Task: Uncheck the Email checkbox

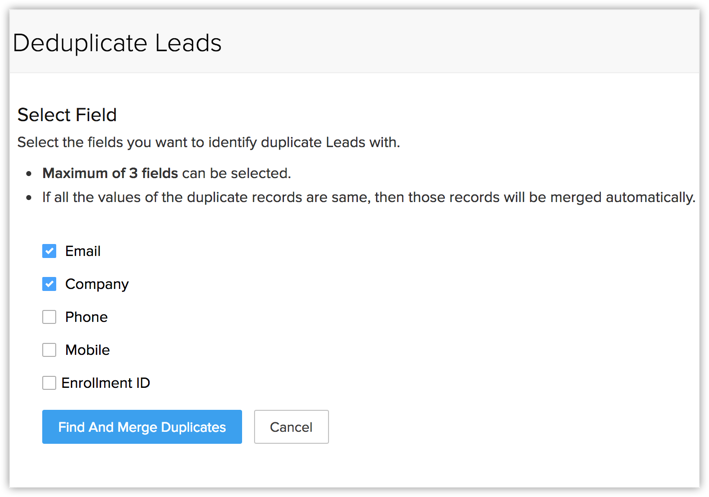Action: pyautogui.click(x=49, y=251)
